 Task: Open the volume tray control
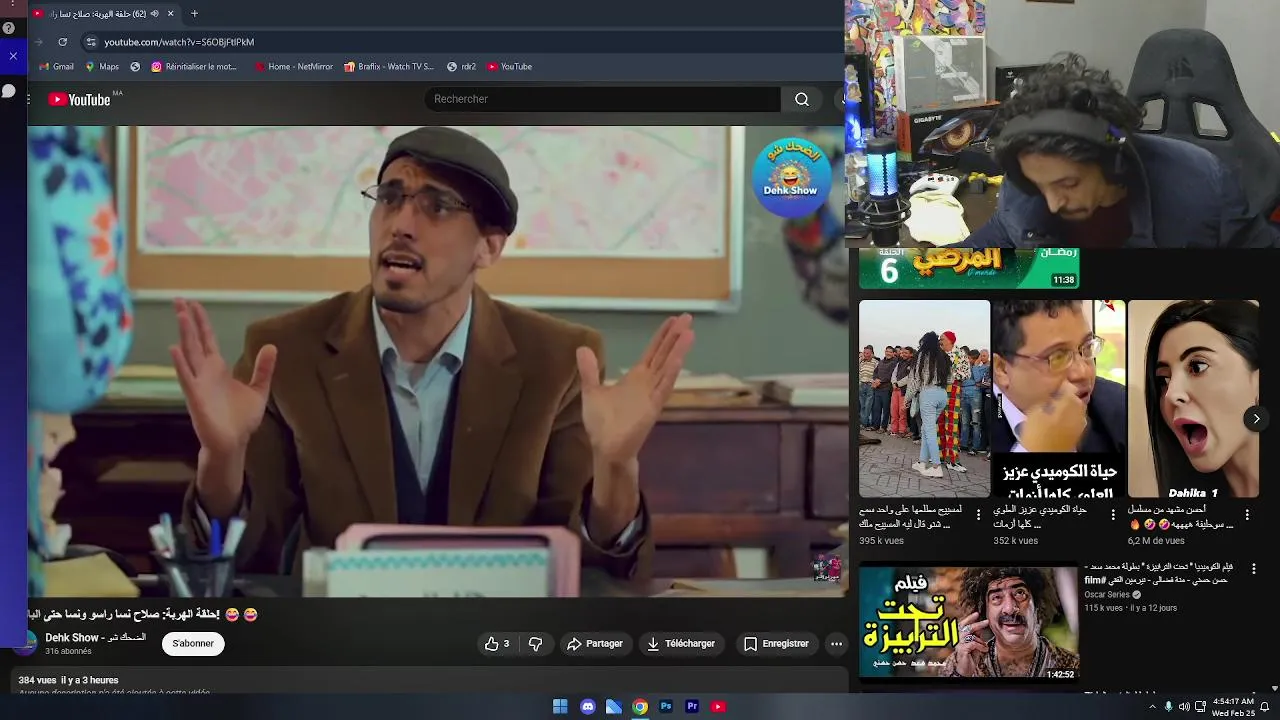click(x=1184, y=707)
